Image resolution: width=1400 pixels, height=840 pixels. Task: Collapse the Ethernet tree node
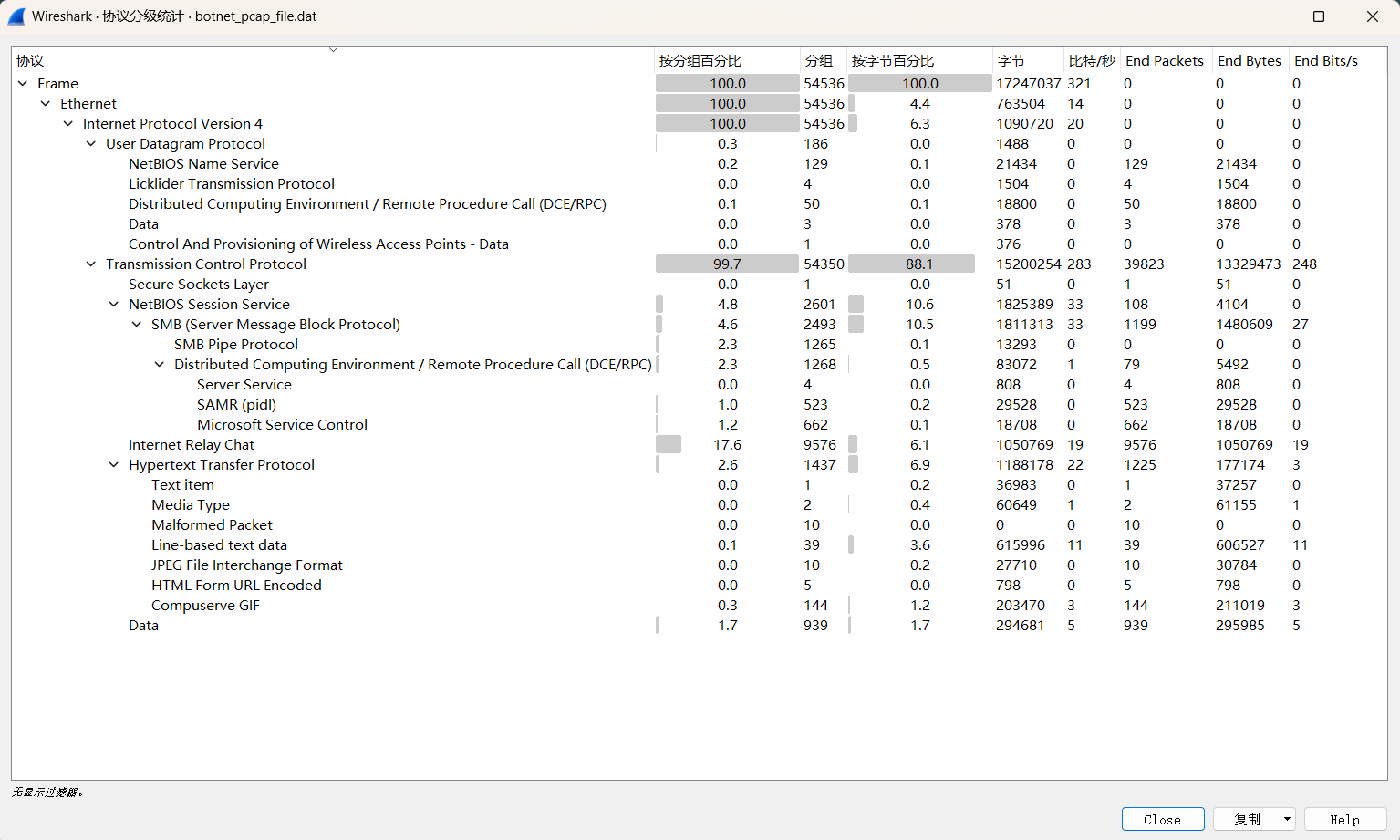point(46,104)
